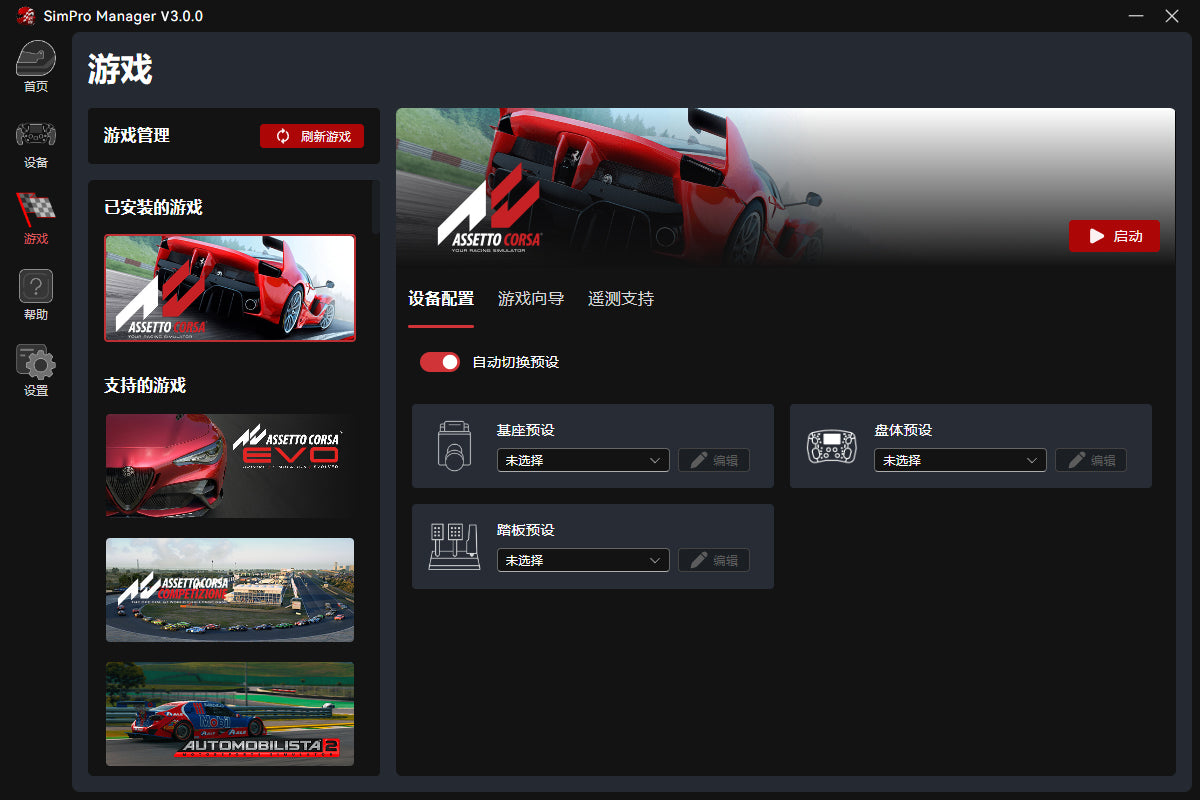Select the installed Assetto Corsa thumbnail
This screenshot has width=1200, height=800.
(x=230, y=288)
